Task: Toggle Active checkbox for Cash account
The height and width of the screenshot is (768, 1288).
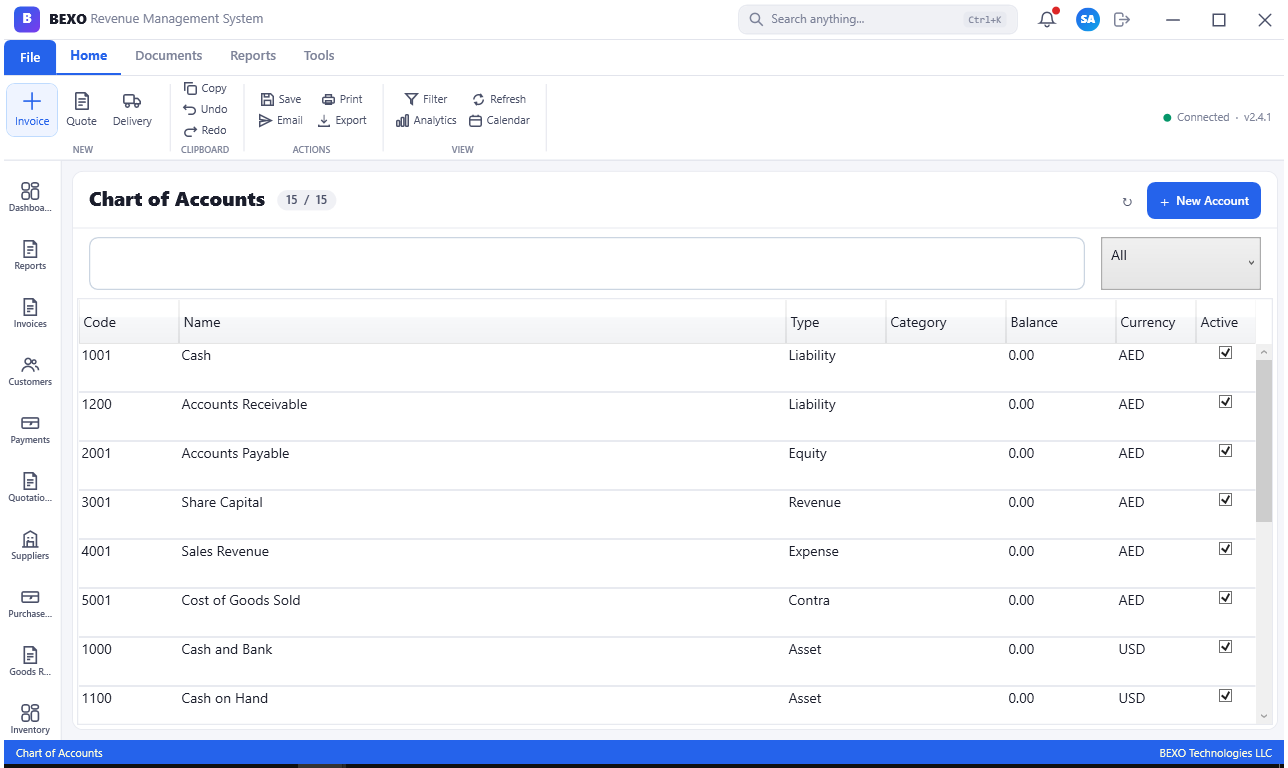Action: coord(1225,353)
